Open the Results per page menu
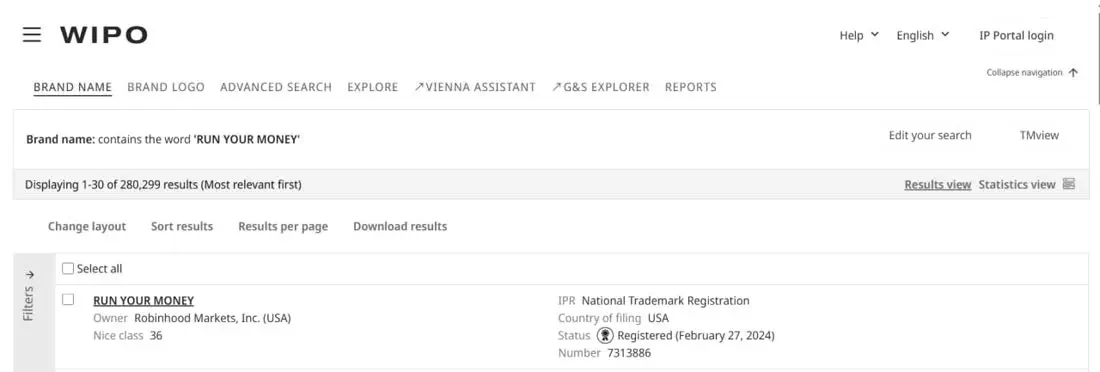This screenshot has height=372, width=1100. pyautogui.click(x=283, y=226)
